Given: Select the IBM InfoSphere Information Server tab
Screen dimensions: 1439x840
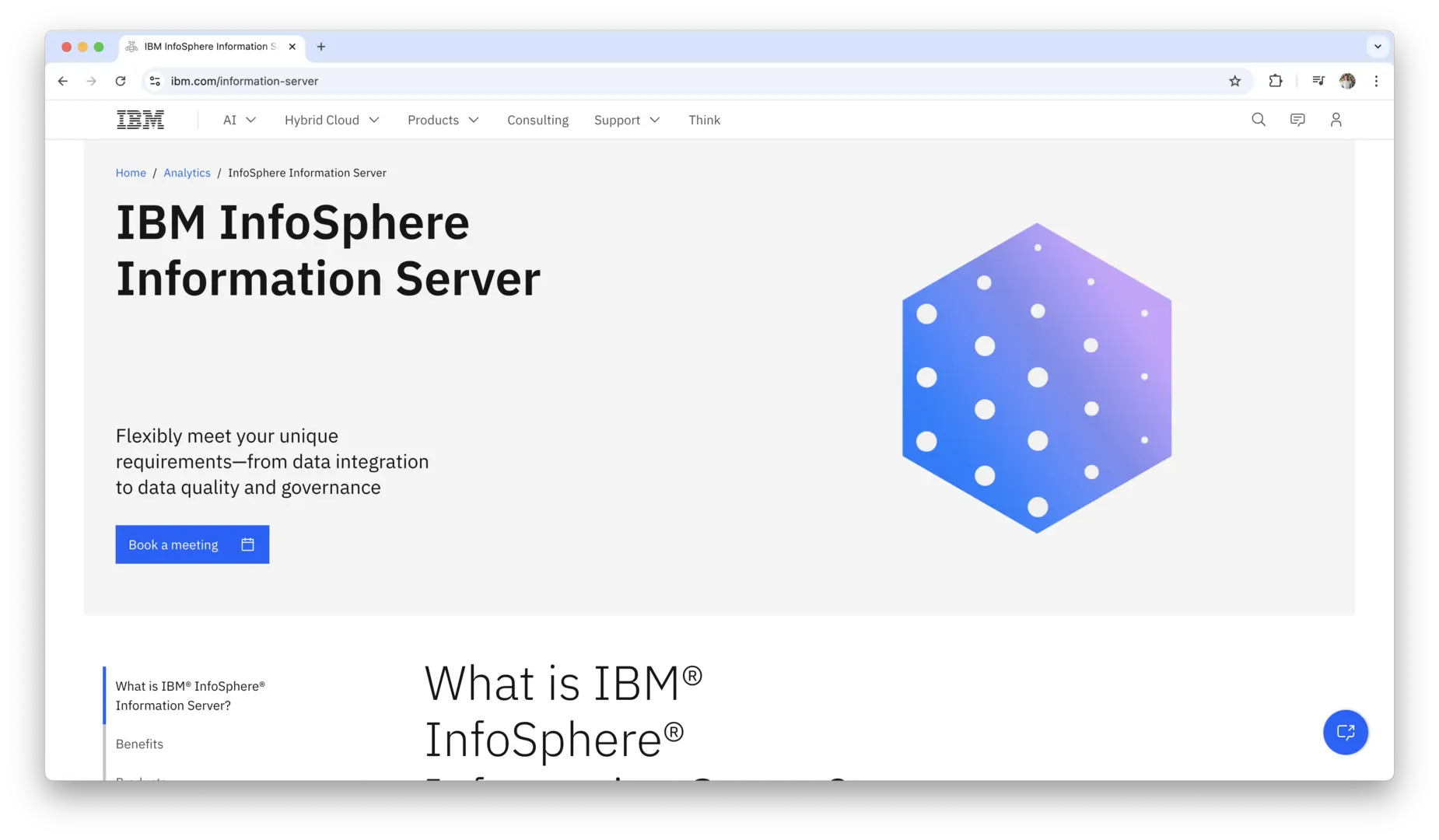Looking at the screenshot, I should click(212, 47).
